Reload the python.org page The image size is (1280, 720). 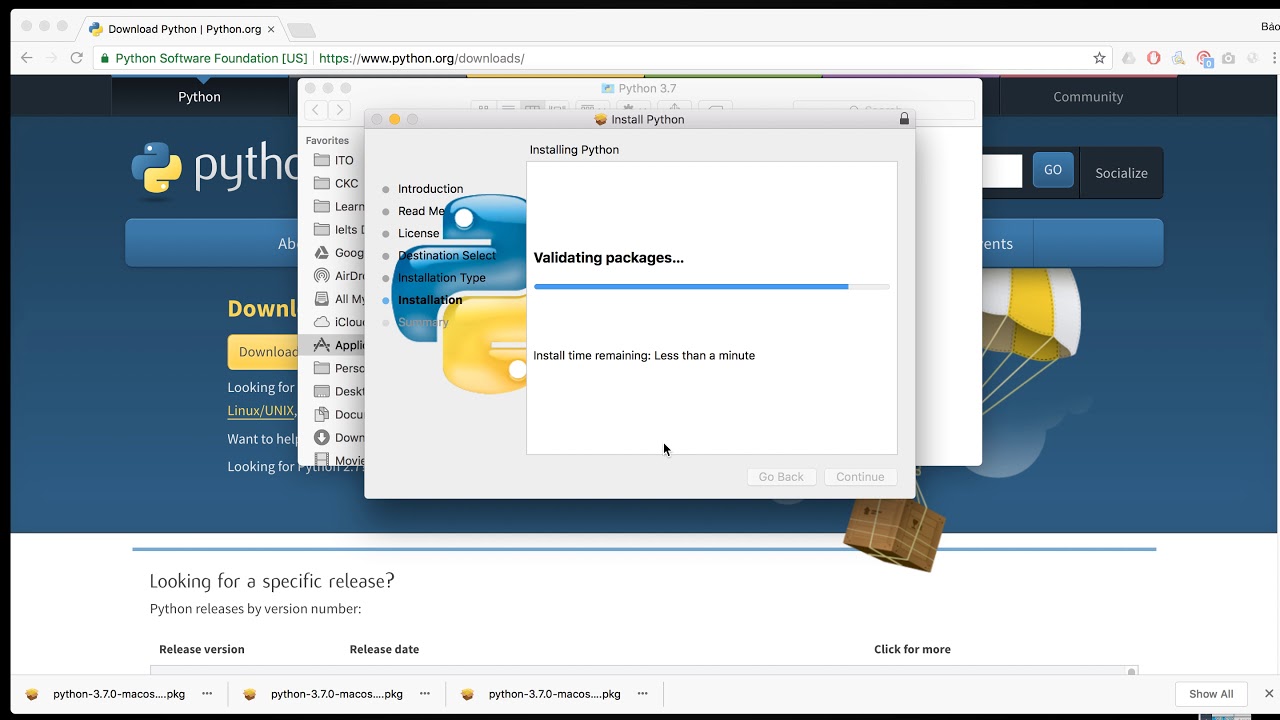(76, 58)
